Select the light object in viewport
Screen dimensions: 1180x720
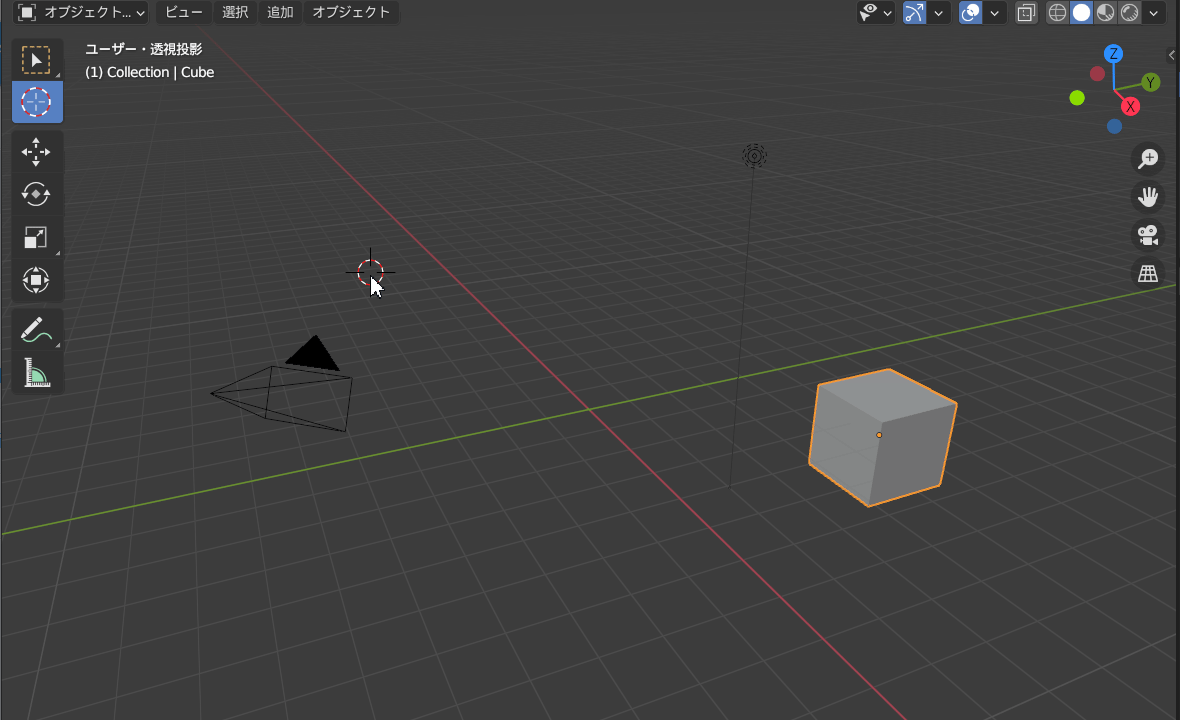pos(754,156)
